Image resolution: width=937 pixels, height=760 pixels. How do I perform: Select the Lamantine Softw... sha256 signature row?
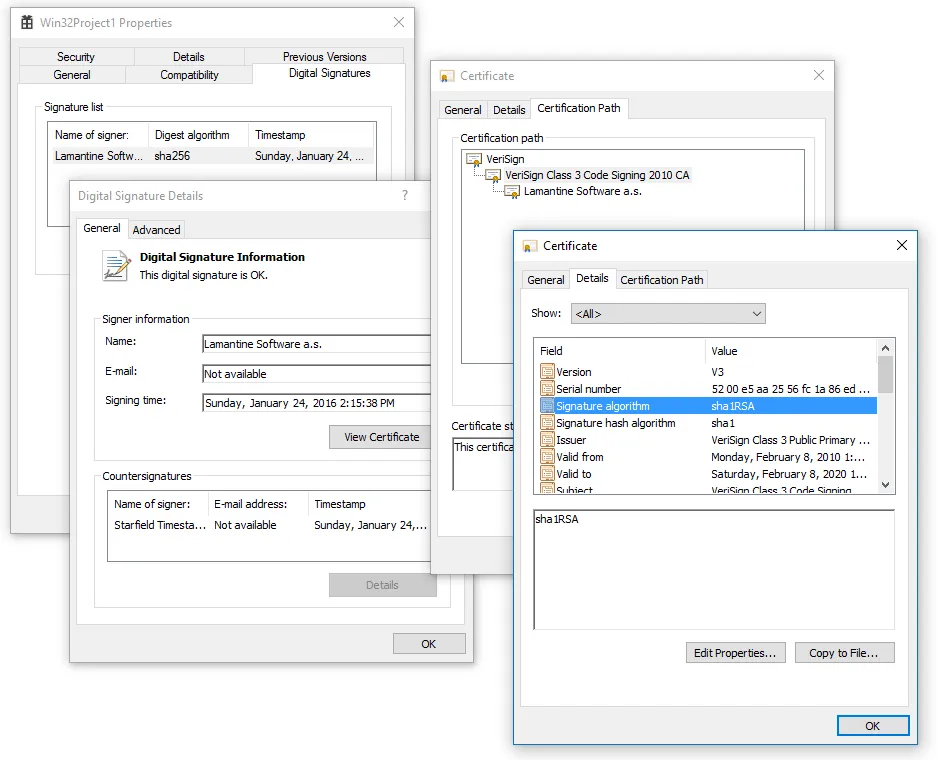[212, 156]
